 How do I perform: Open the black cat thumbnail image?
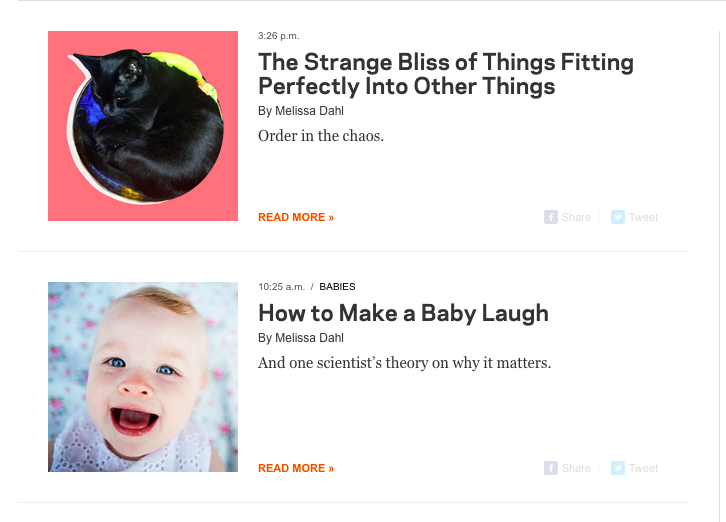[x=143, y=126]
